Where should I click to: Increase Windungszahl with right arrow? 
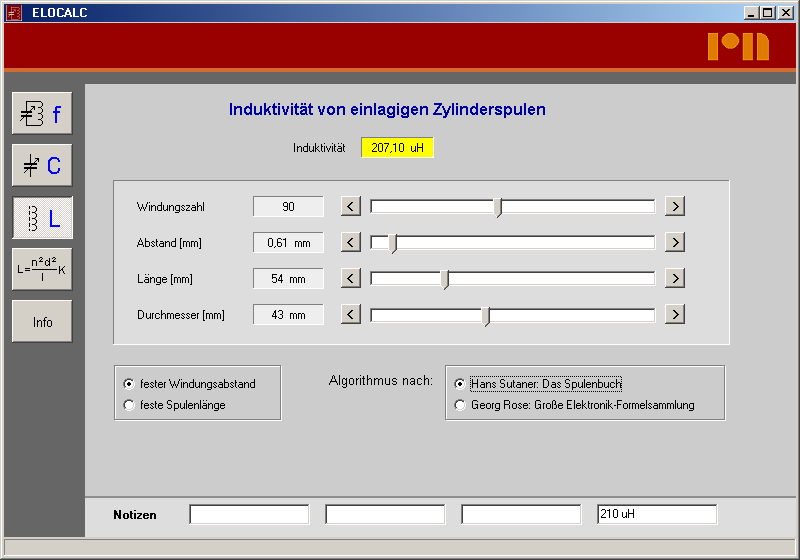[x=675, y=207]
